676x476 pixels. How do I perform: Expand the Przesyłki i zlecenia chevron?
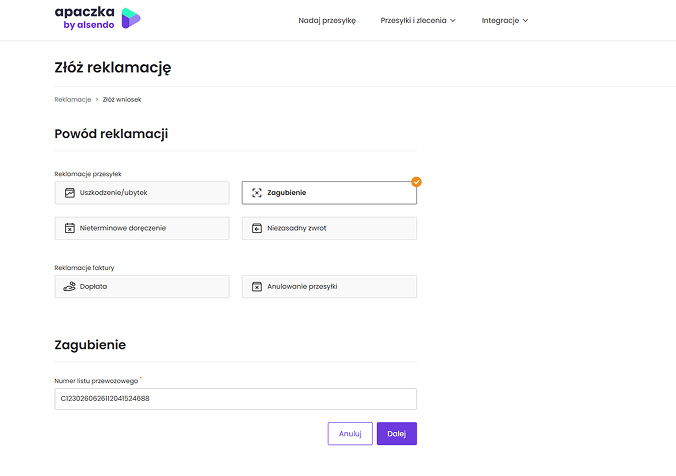tap(453, 20)
